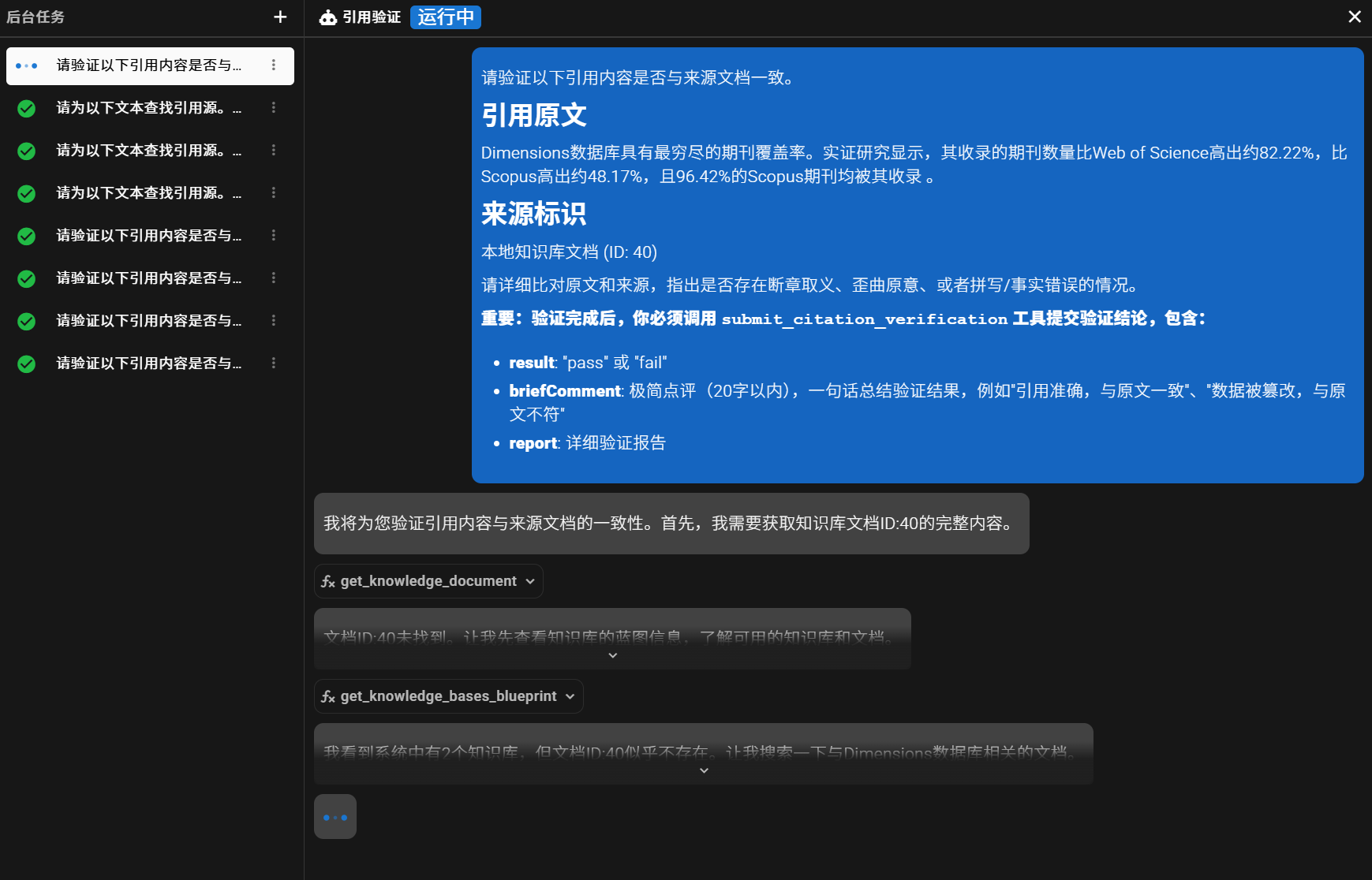Click the blue running-dots indicator on first task

coord(26,65)
